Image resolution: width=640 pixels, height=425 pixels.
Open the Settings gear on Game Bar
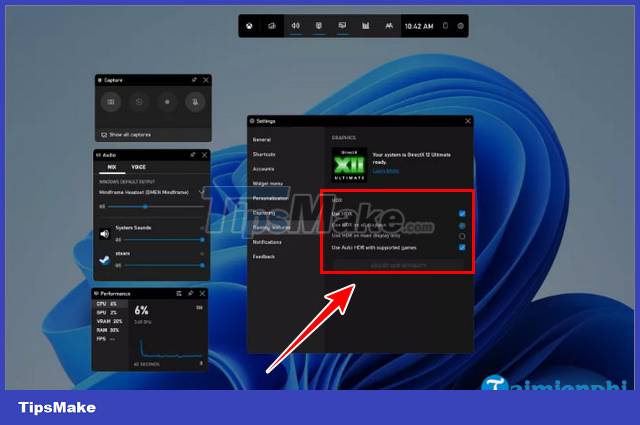[x=460, y=26]
